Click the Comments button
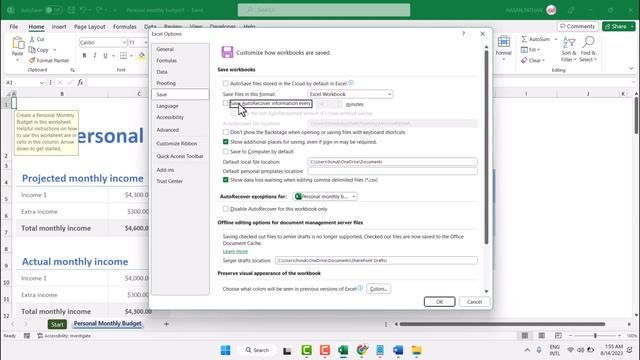Image resolution: width=640 pixels, height=360 pixels. coord(577,27)
